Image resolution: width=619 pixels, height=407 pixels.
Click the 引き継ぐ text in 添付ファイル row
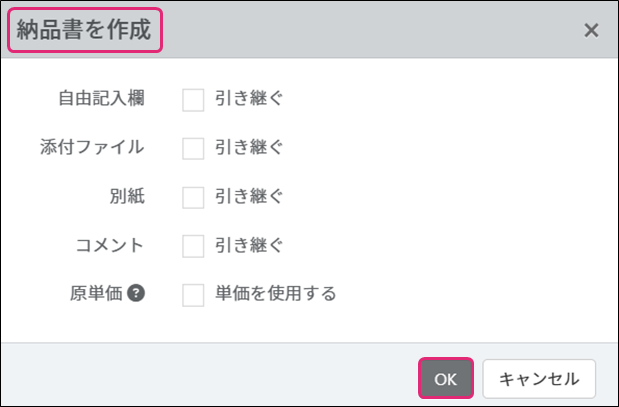[249, 148]
